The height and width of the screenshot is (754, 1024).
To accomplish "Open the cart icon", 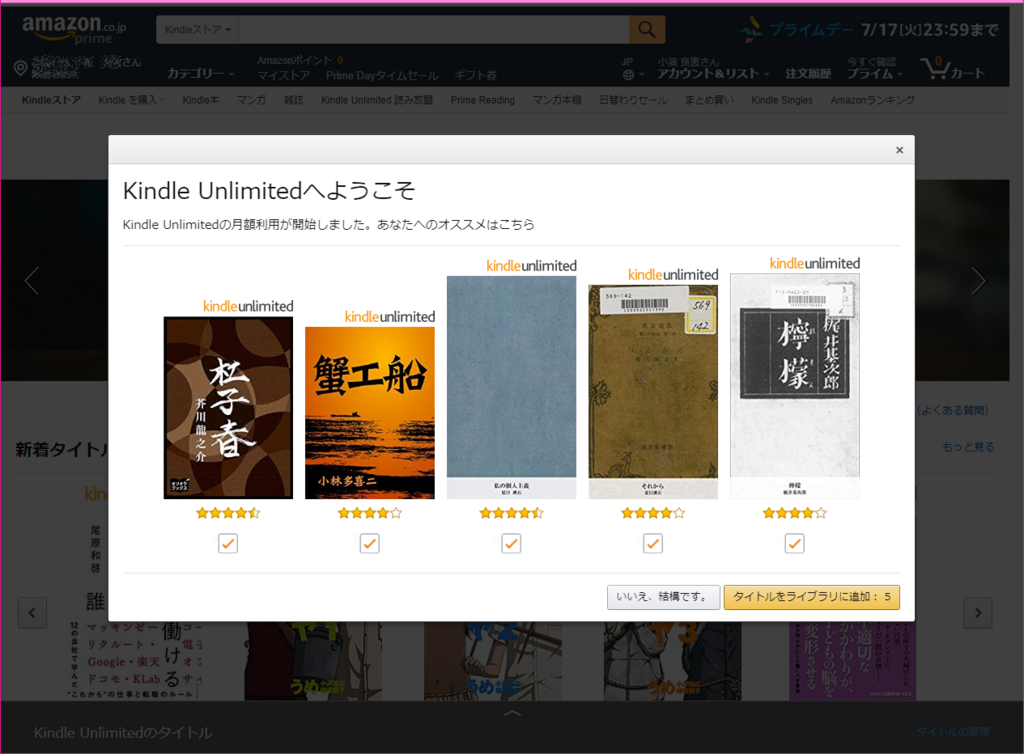I will (x=953, y=68).
